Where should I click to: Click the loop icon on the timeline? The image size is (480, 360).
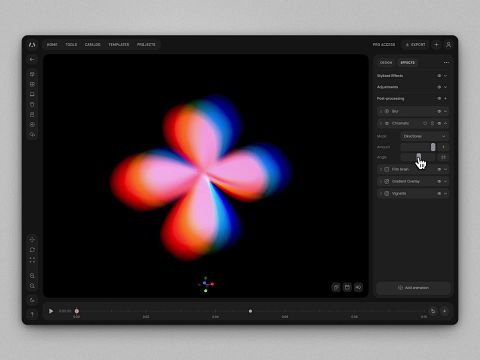[x=433, y=311]
